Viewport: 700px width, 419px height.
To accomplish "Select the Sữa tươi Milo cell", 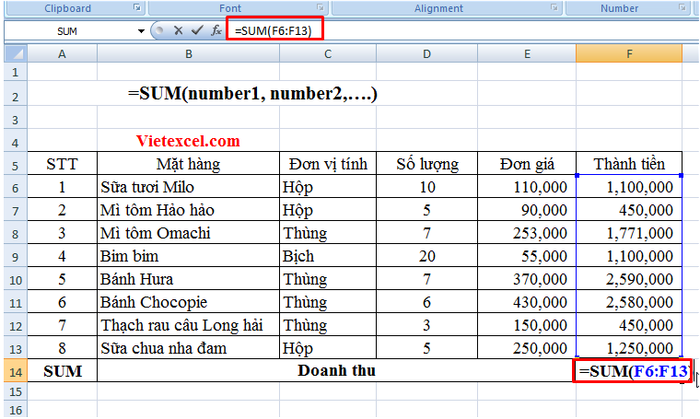I will point(188,187).
